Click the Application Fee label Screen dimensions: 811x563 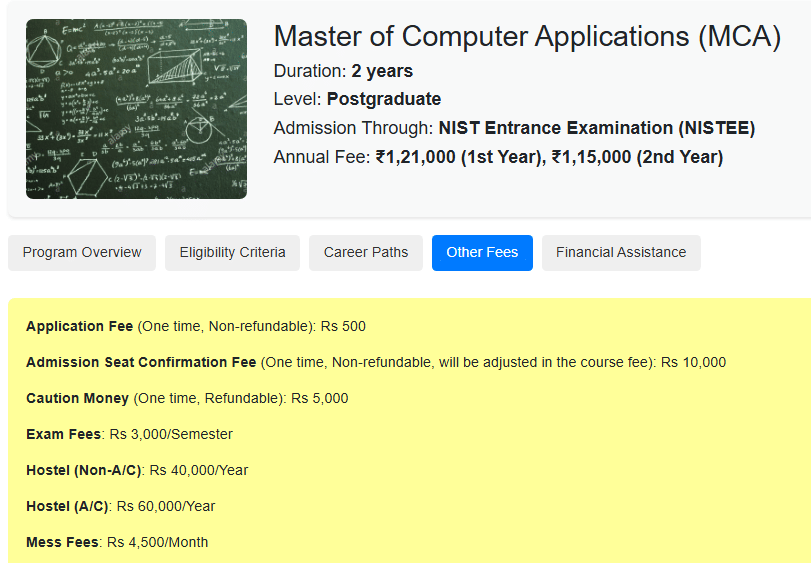point(79,326)
